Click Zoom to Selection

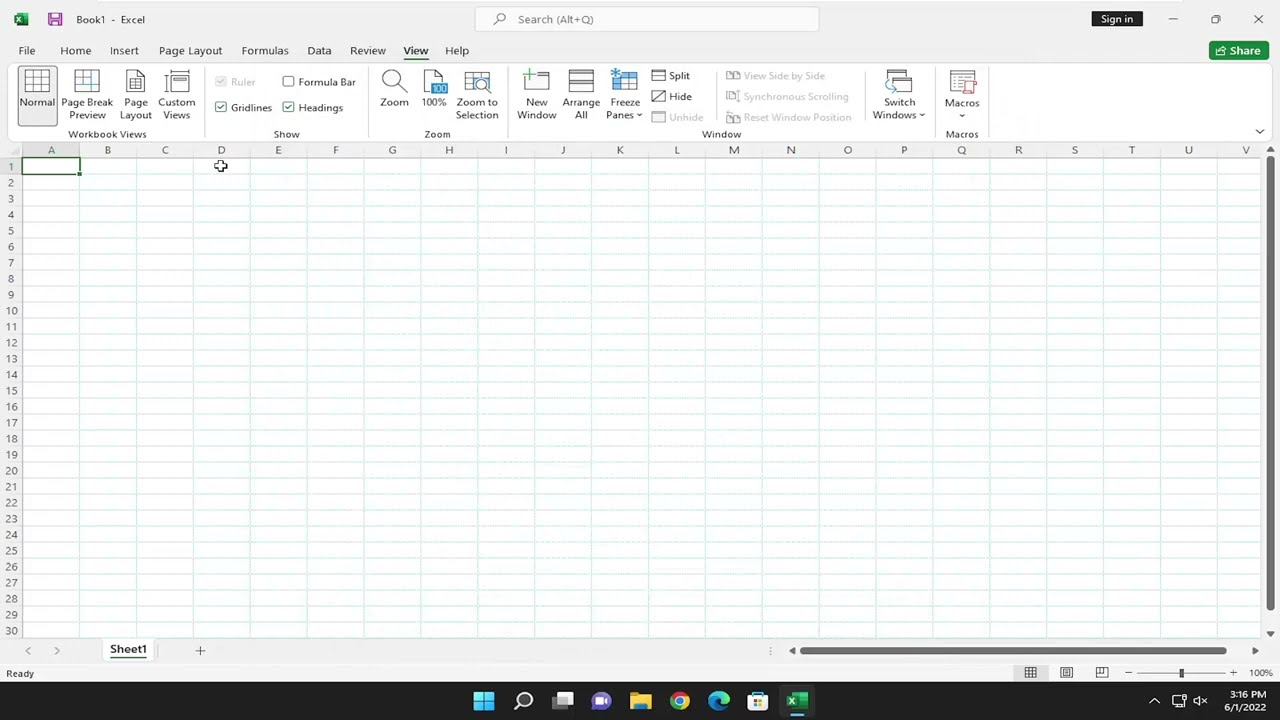click(x=477, y=96)
